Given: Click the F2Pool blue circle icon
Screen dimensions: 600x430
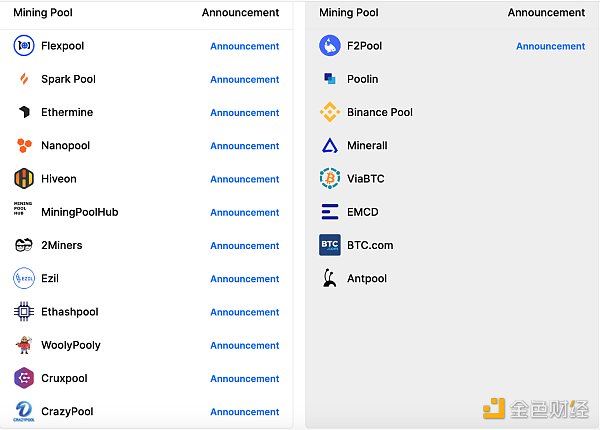Looking at the screenshot, I should pyautogui.click(x=330, y=46).
